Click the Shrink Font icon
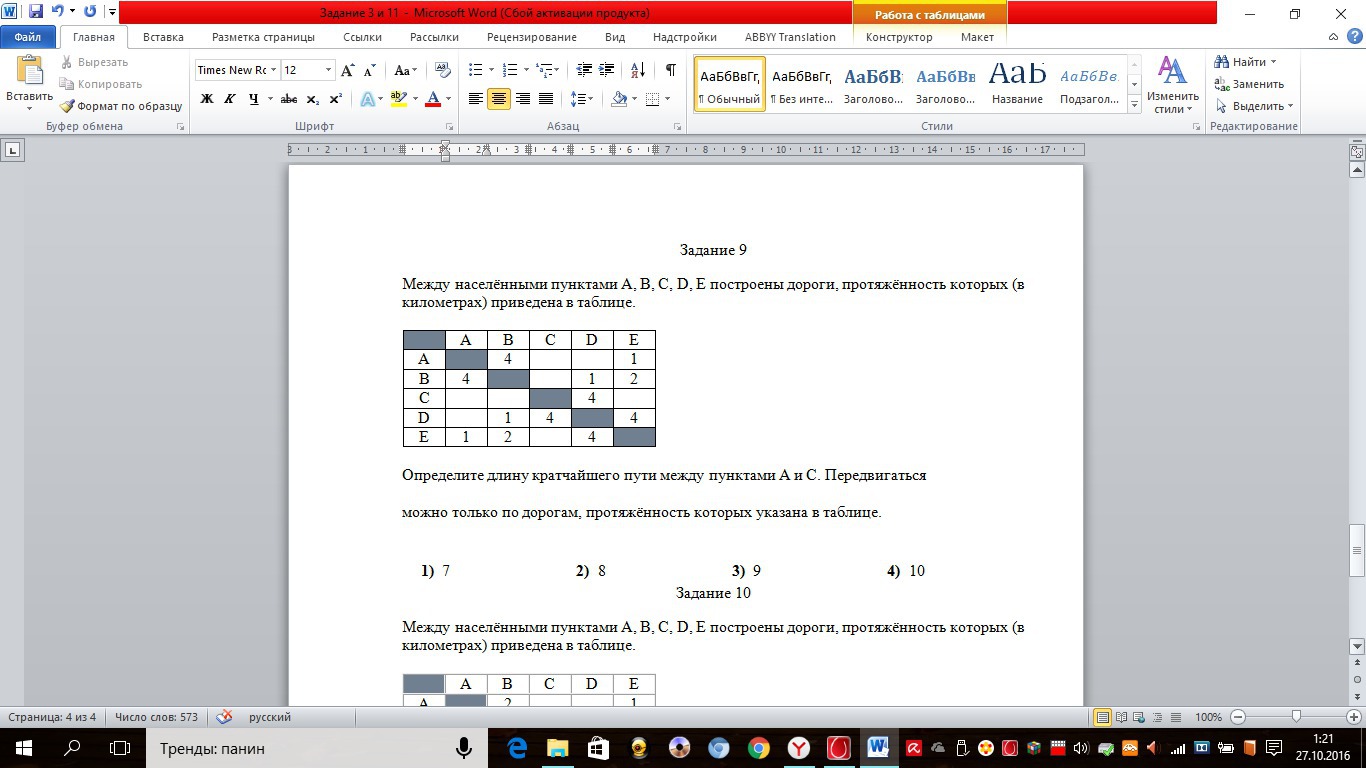Image resolution: width=1366 pixels, height=768 pixels. click(x=369, y=70)
